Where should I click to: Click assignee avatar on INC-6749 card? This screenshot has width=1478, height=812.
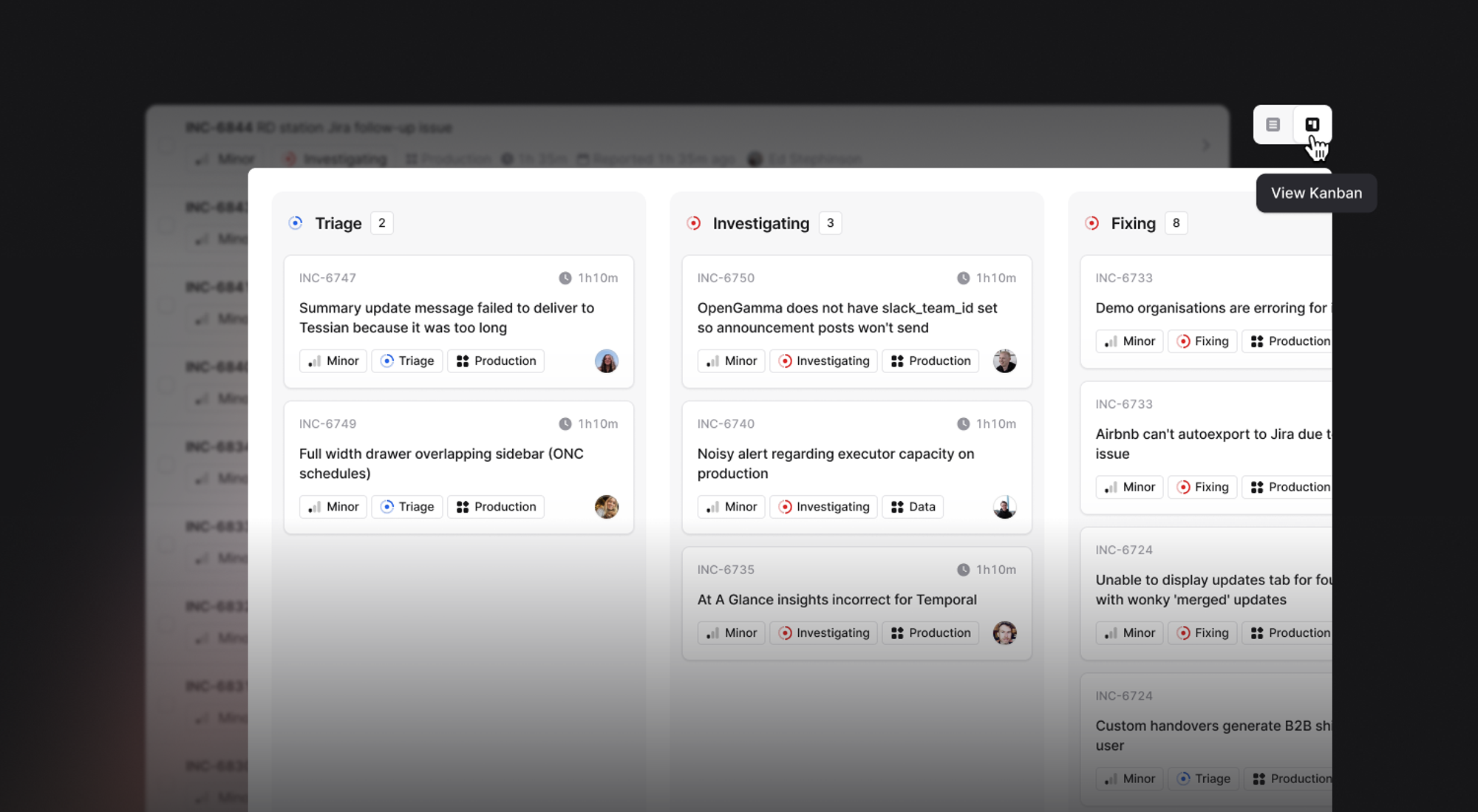tap(606, 507)
